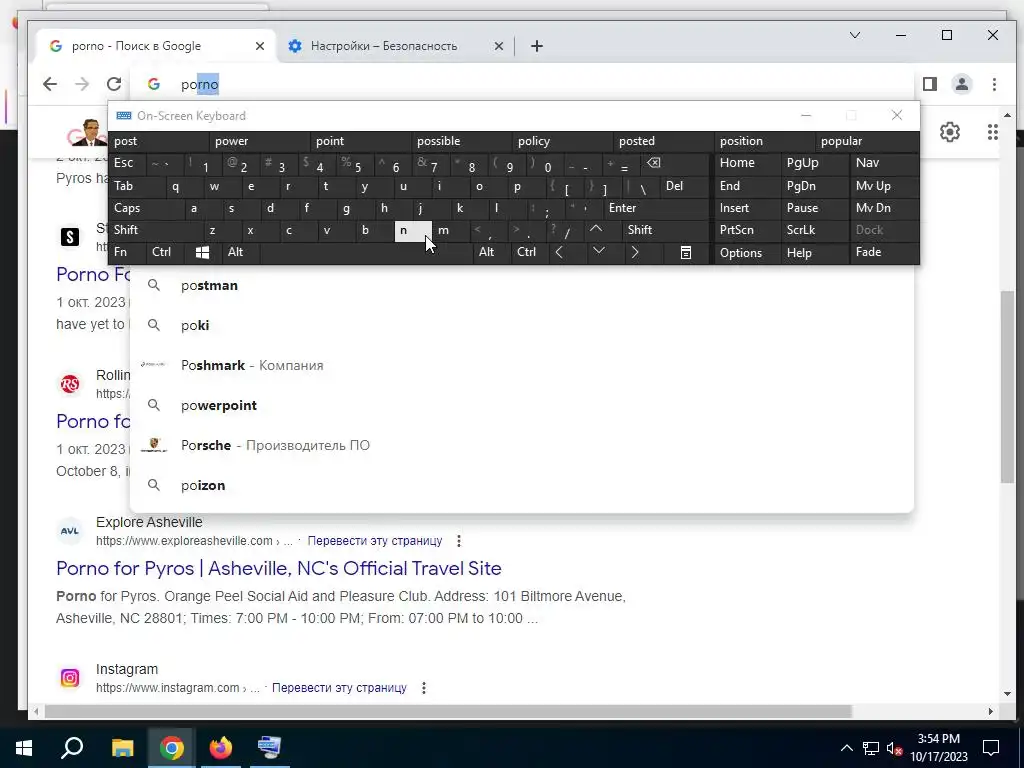This screenshot has height=768, width=1024.
Task: Click the Windows key on On-Screen Keyboard
Action: [202, 252]
